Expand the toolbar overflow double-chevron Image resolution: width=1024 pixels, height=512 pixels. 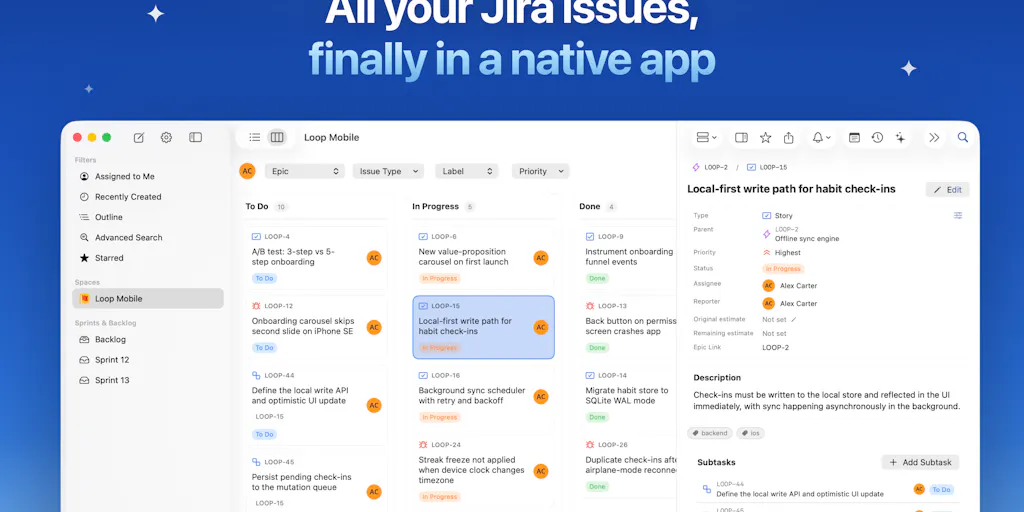(x=935, y=137)
